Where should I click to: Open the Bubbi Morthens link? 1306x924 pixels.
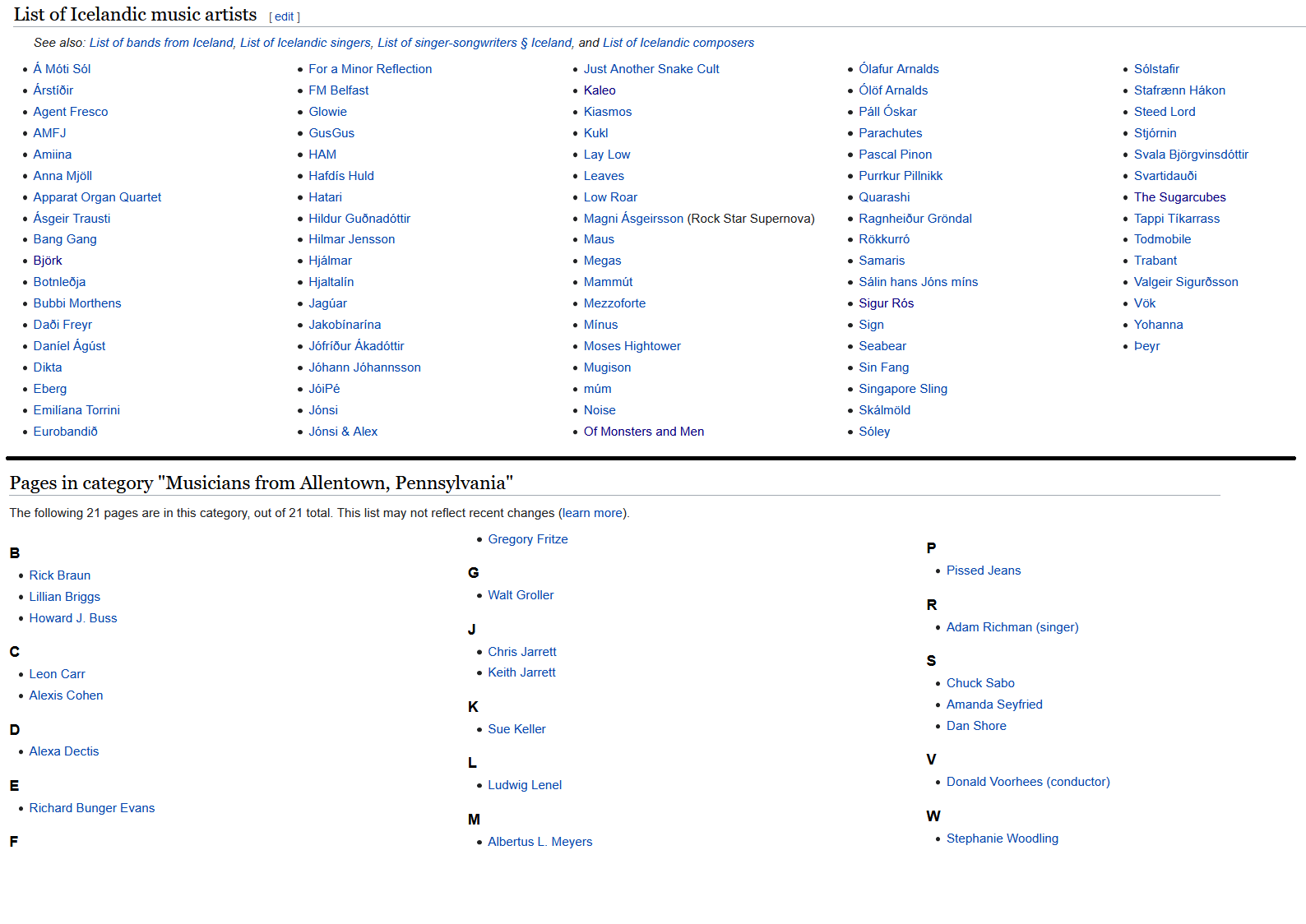(77, 303)
